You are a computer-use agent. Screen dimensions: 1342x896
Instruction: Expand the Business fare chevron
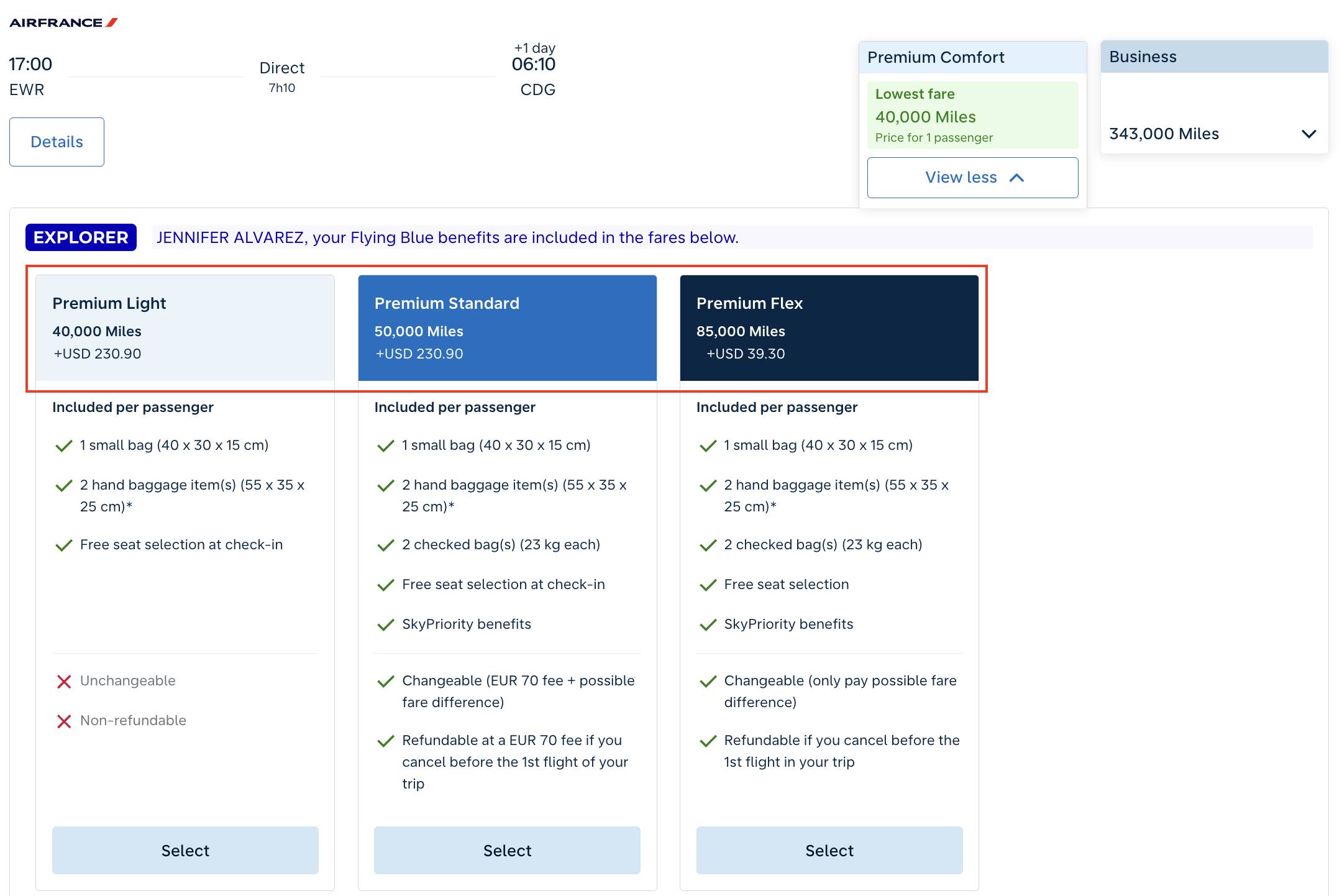1309,134
